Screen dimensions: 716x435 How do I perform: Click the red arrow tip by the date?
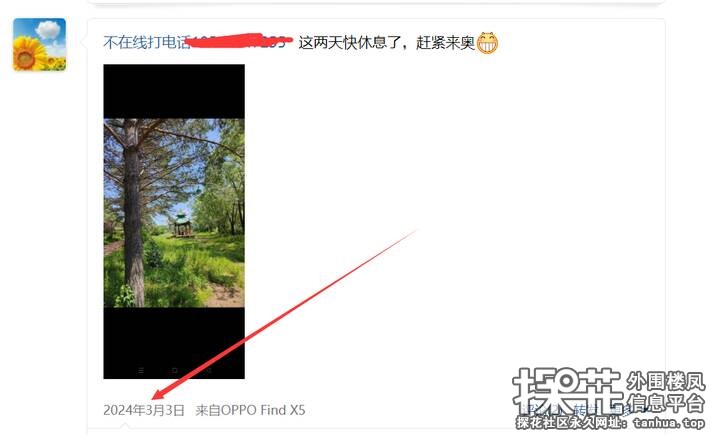click(157, 396)
